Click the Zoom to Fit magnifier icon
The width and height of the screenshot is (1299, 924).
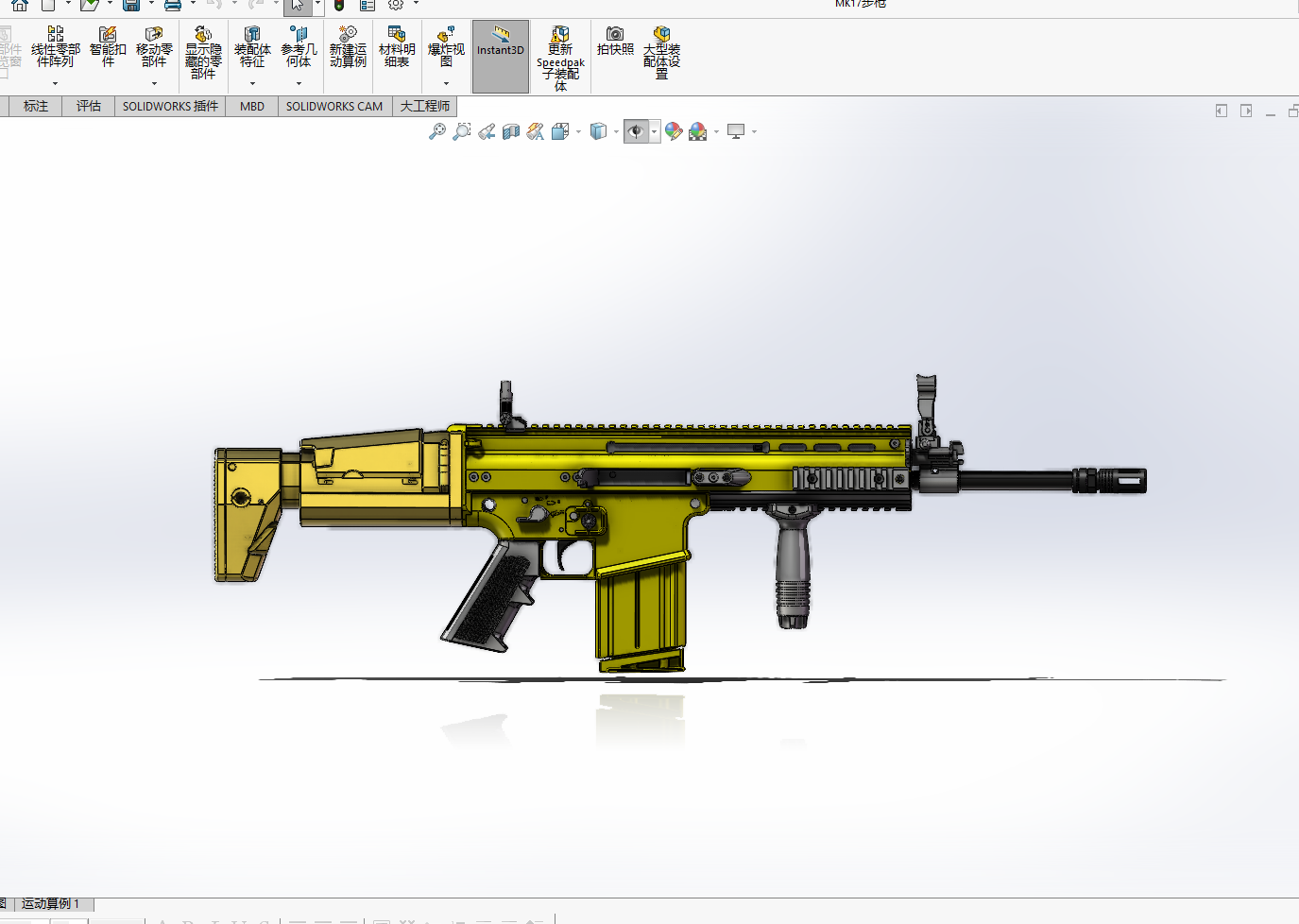(436, 131)
